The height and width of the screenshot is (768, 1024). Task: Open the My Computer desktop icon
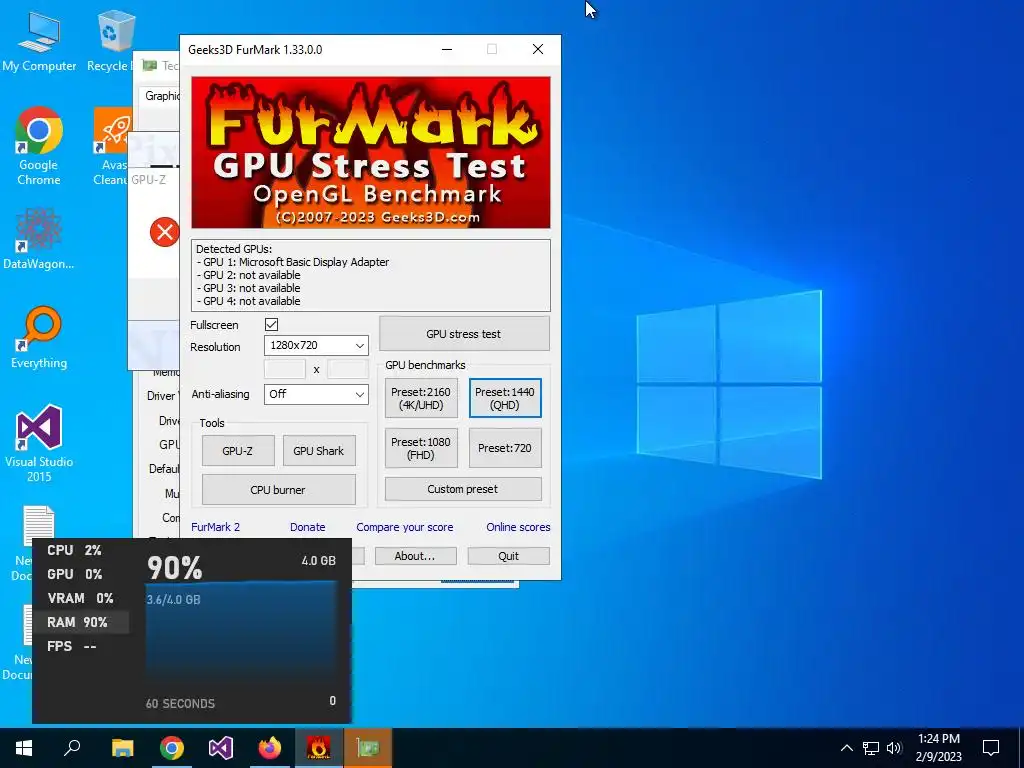[x=39, y=40]
